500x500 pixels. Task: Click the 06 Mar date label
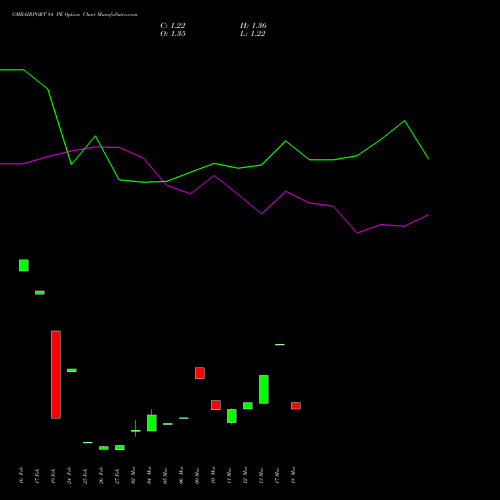point(181,475)
